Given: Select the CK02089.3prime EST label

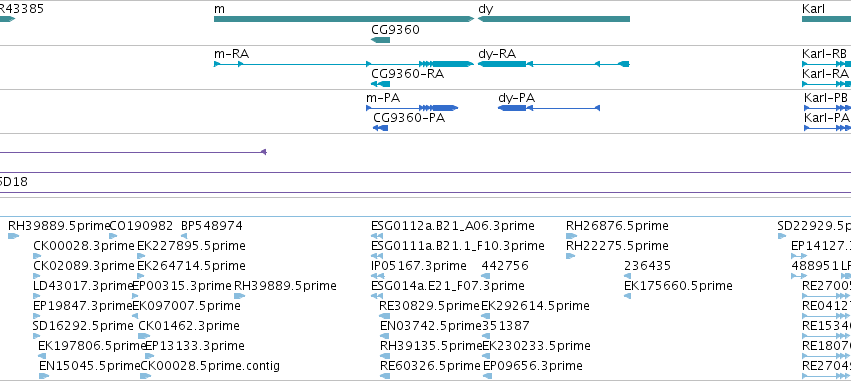Looking at the screenshot, I should pos(84,266).
